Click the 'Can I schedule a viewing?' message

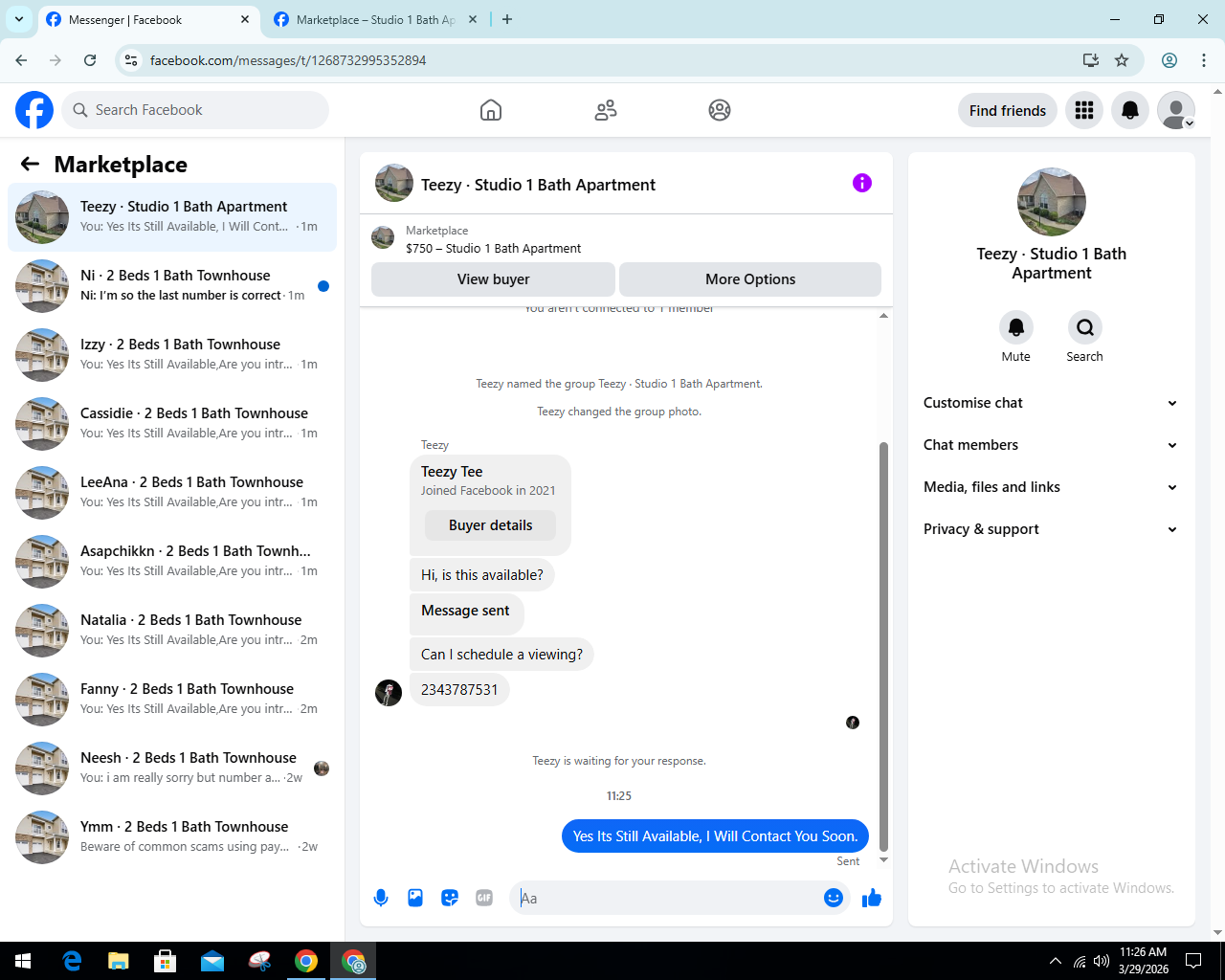tap(501, 655)
